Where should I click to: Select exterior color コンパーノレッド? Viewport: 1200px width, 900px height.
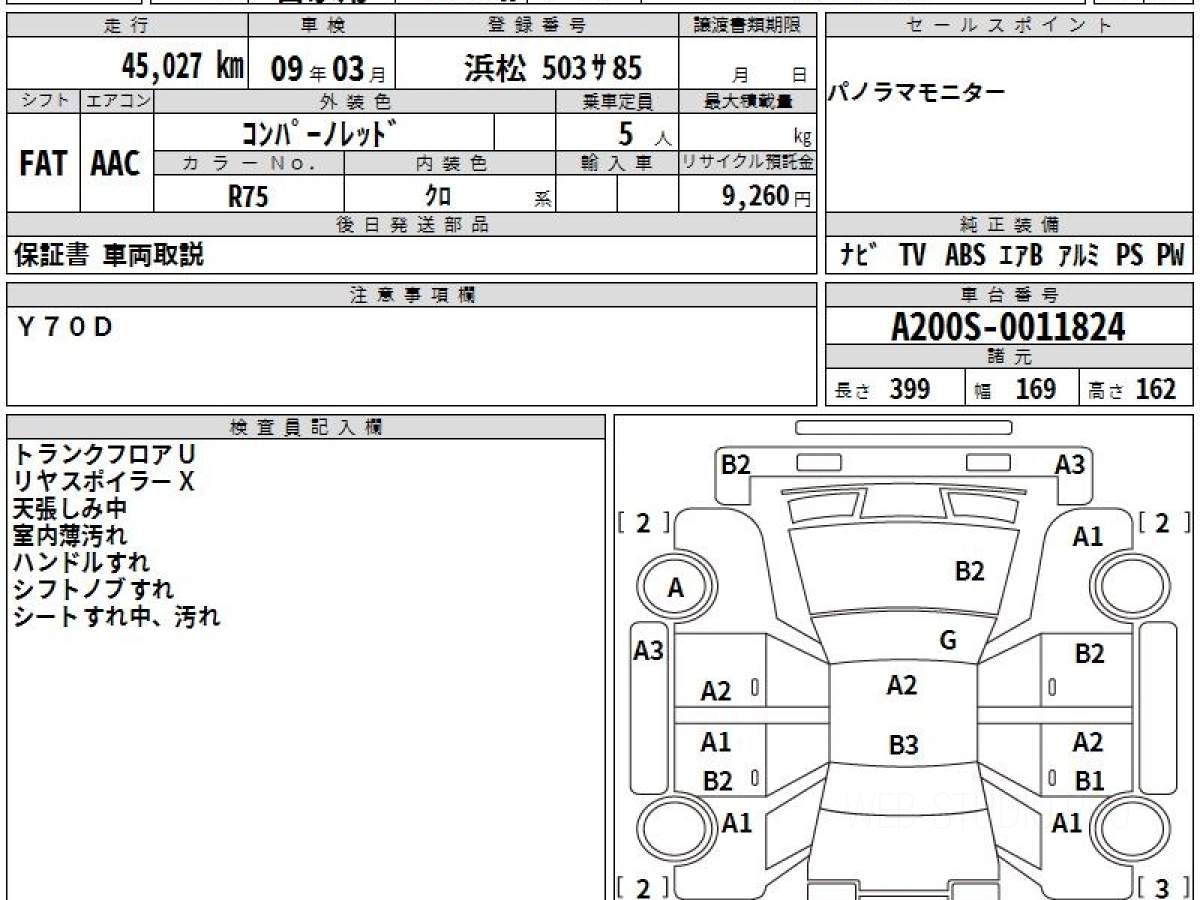point(320,132)
